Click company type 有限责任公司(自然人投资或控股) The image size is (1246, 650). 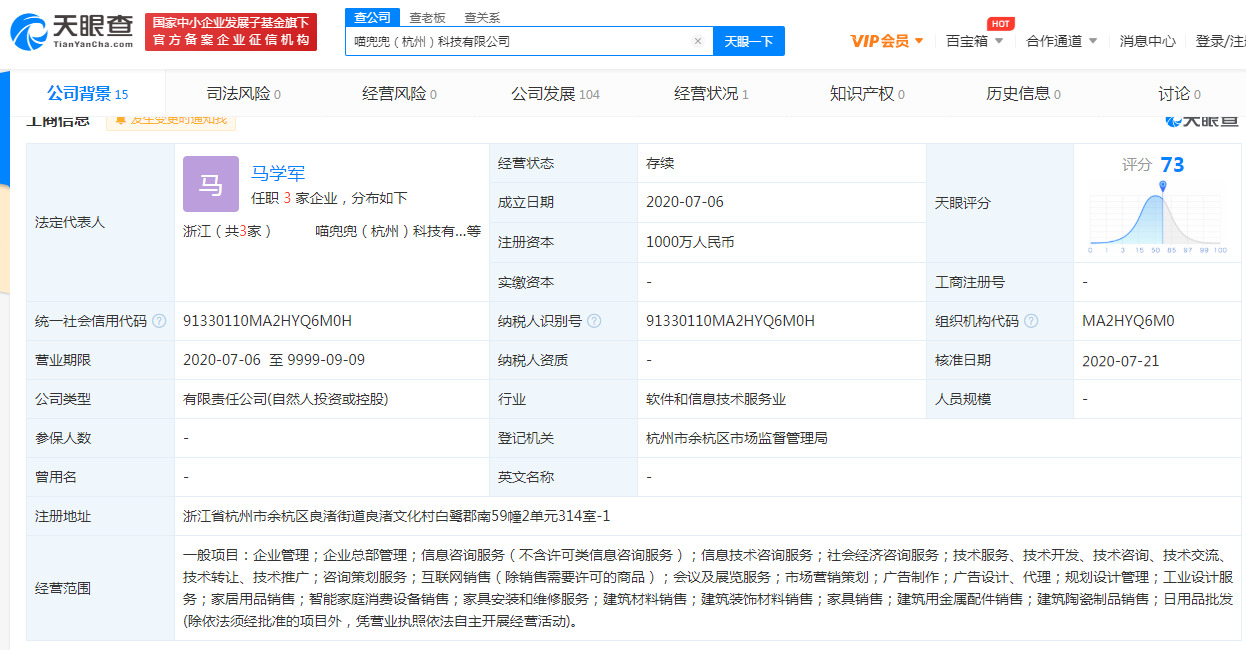[286, 399]
